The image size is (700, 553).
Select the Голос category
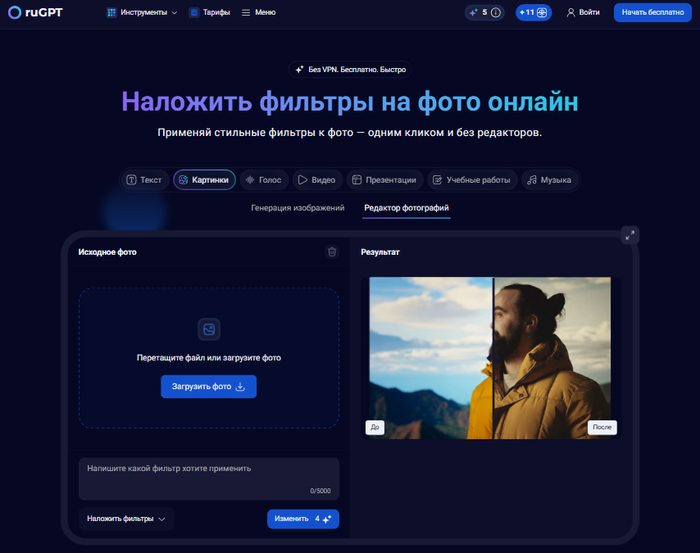263,180
